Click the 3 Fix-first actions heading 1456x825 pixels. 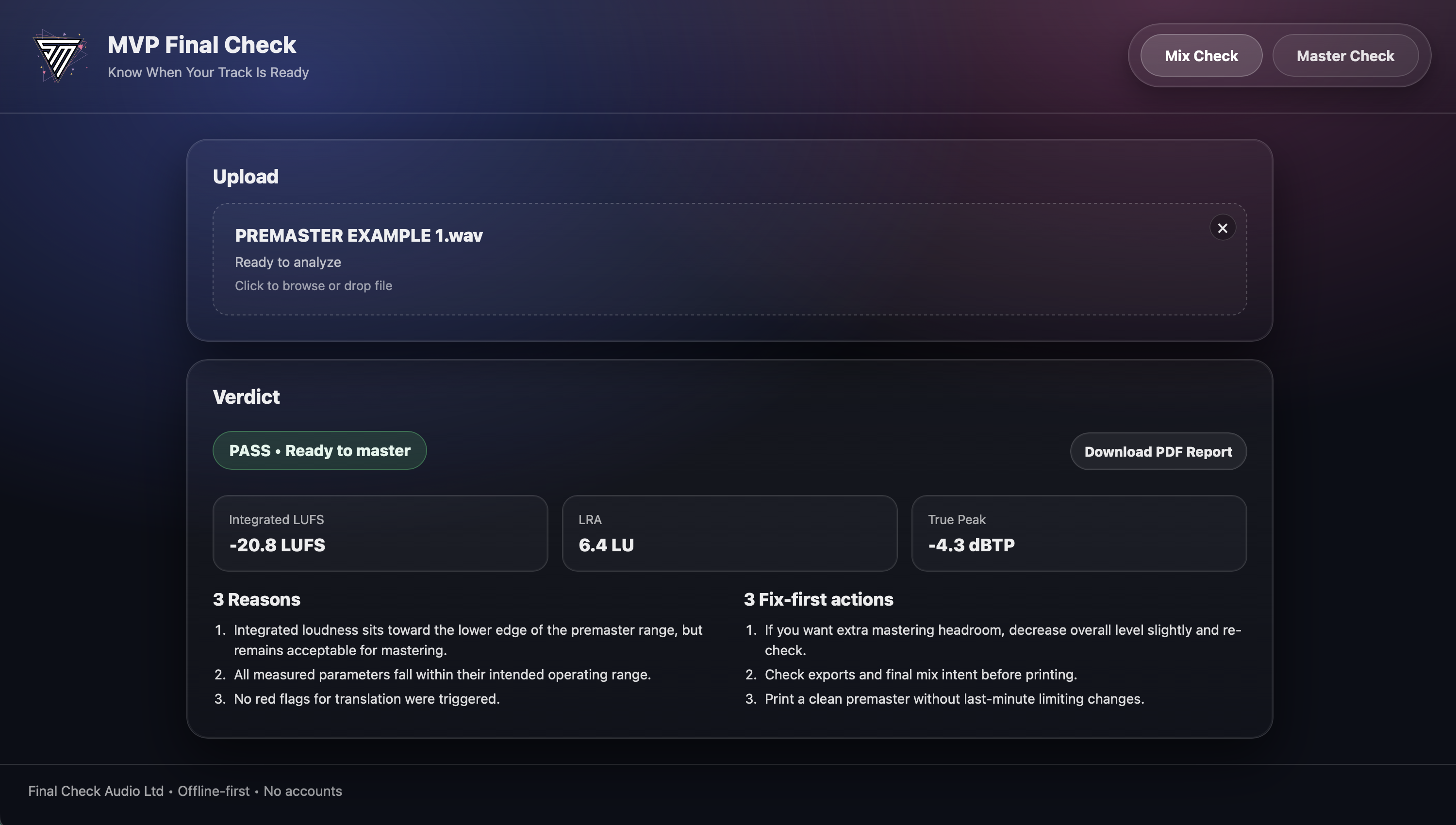(x=818, y=599)
